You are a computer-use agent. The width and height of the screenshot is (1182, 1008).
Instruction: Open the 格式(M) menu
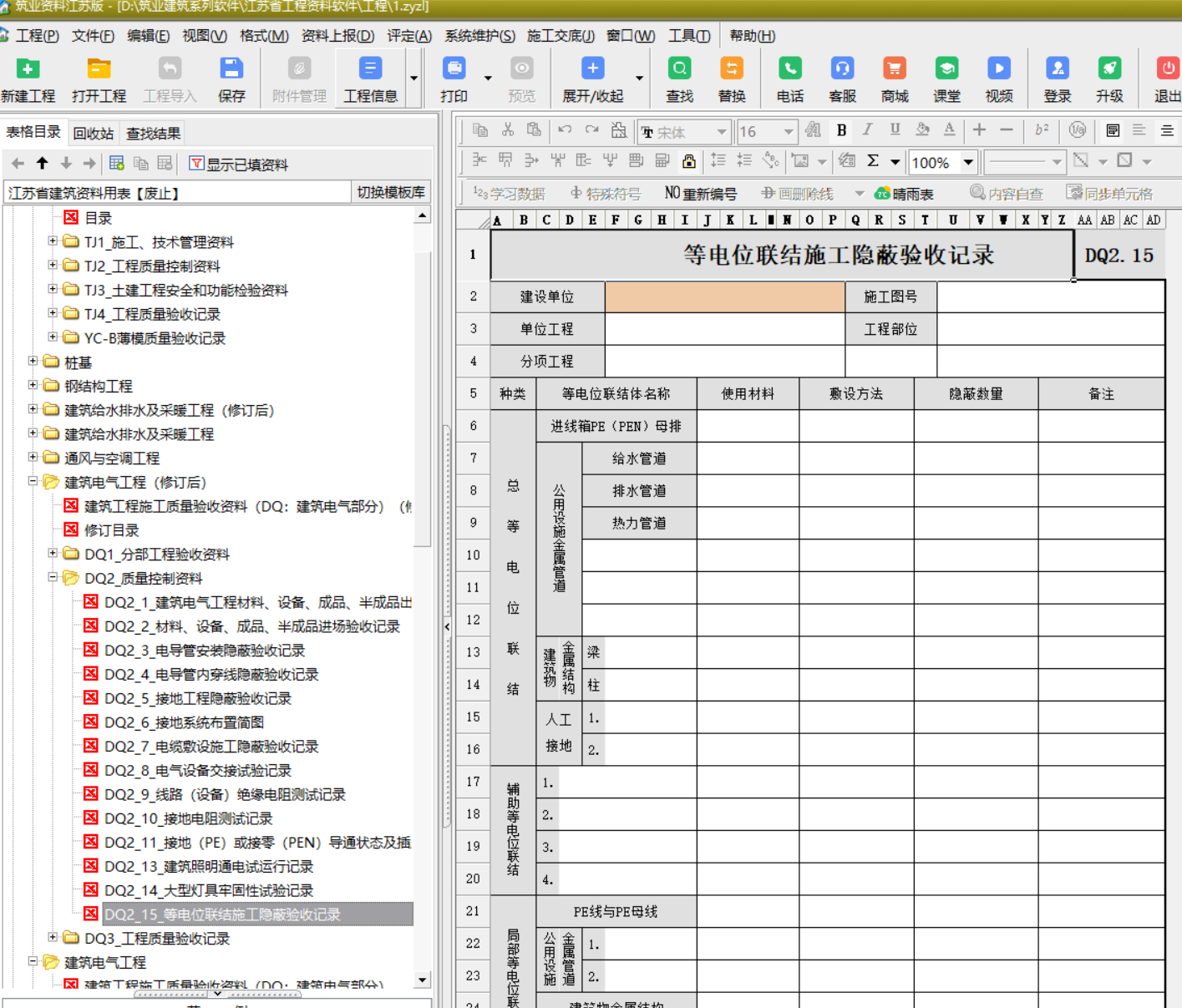[264, 36]
